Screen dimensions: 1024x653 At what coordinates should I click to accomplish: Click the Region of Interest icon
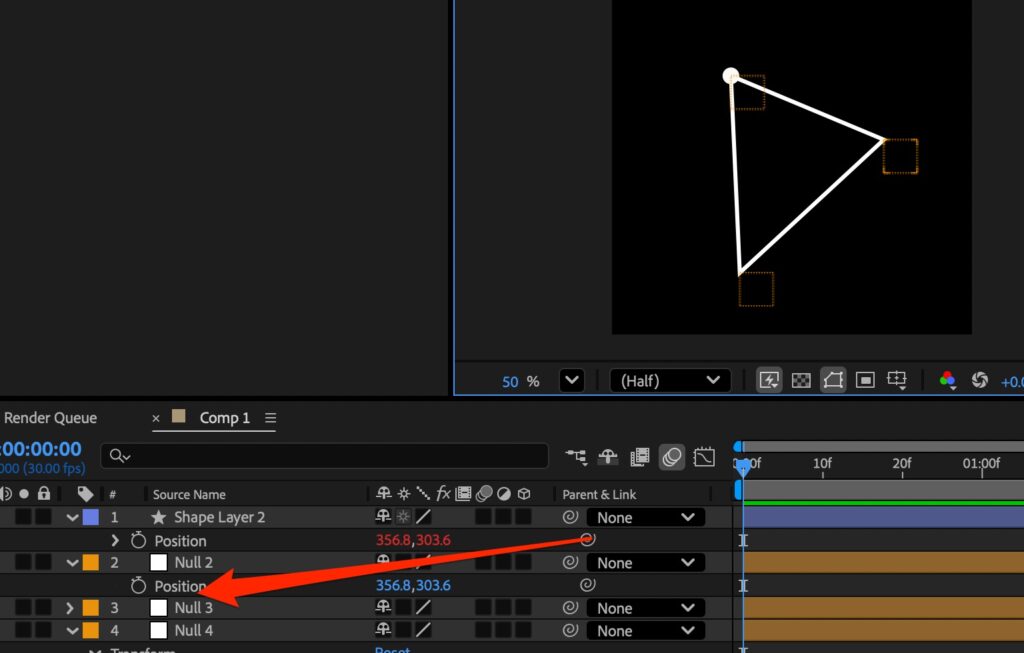point(866,380)
